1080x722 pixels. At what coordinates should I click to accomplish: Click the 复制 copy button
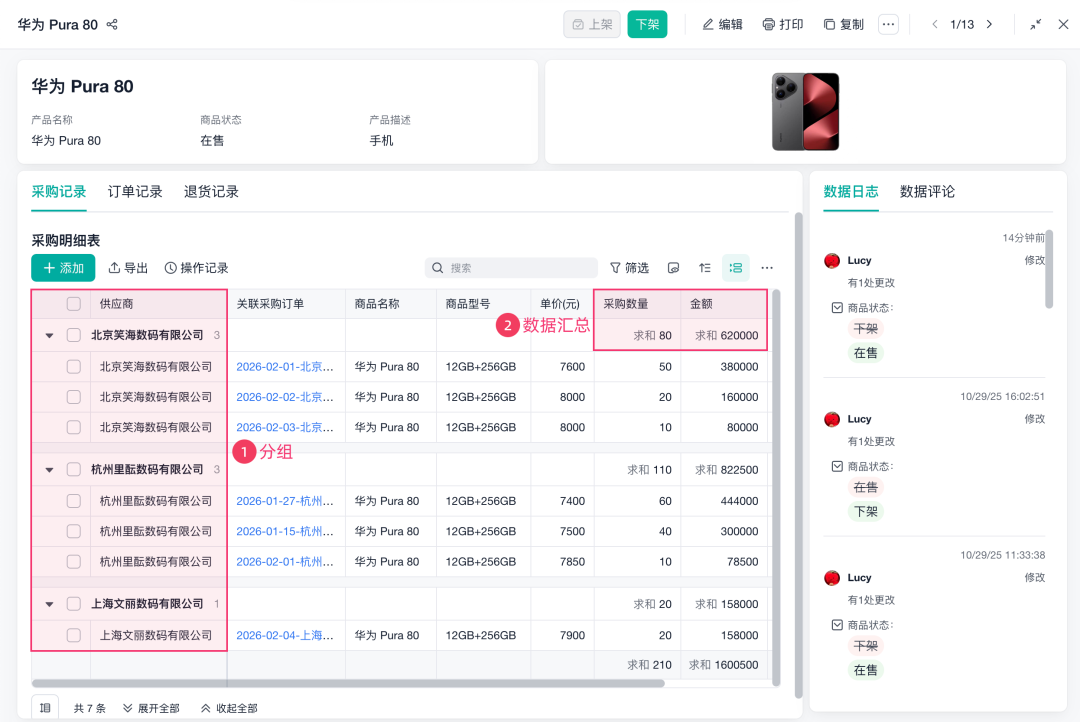click(x=844, y=24)
